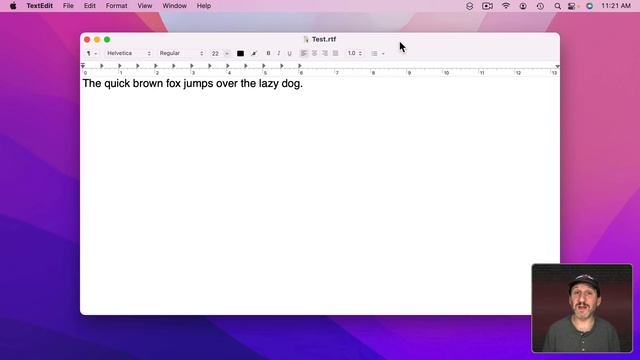640x360 pixels.
Task: Click the Test.rtf document proxy icon
Action: tap(306, 39)
